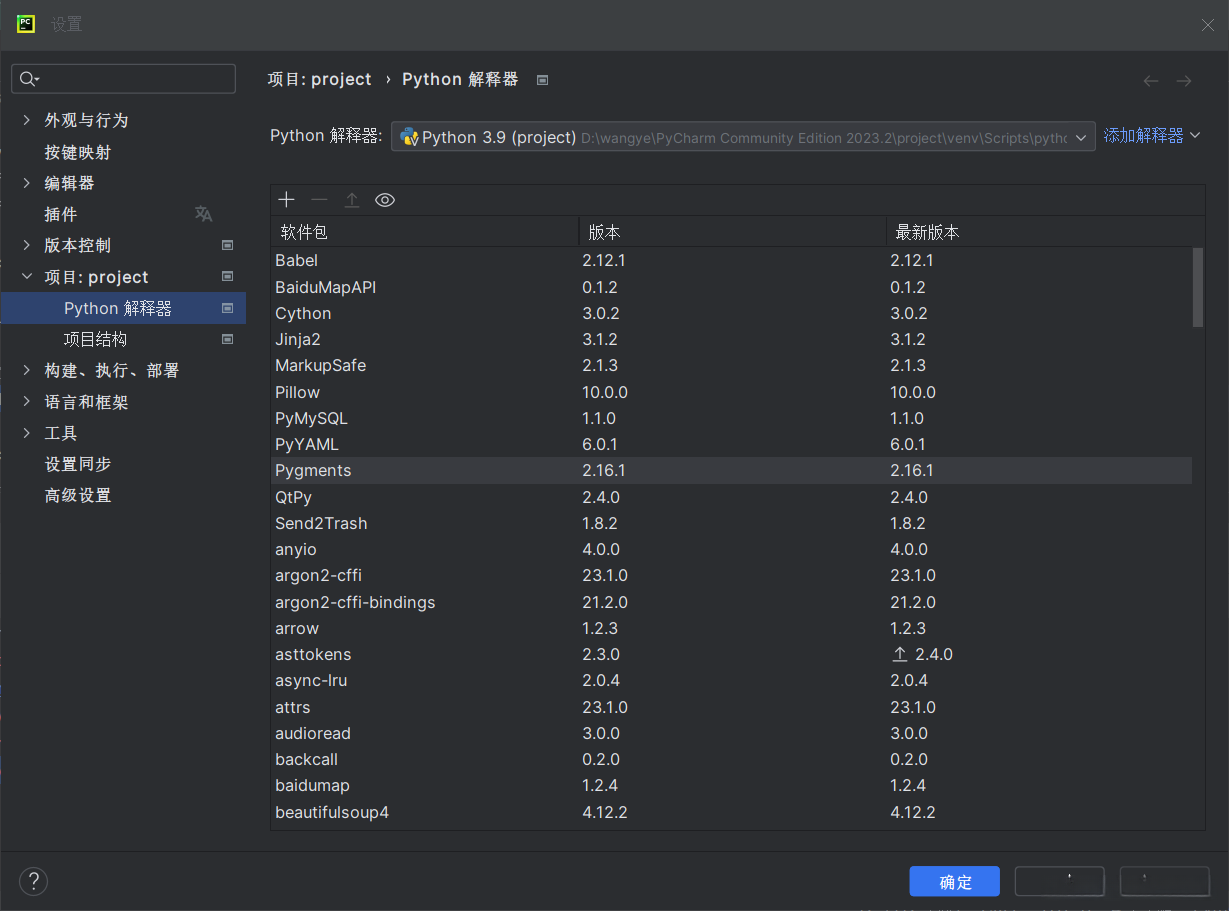This screenshot has width=1229, height=911.
Task: Open 添加解释器 dropdown link
Action: [1152, 135]
